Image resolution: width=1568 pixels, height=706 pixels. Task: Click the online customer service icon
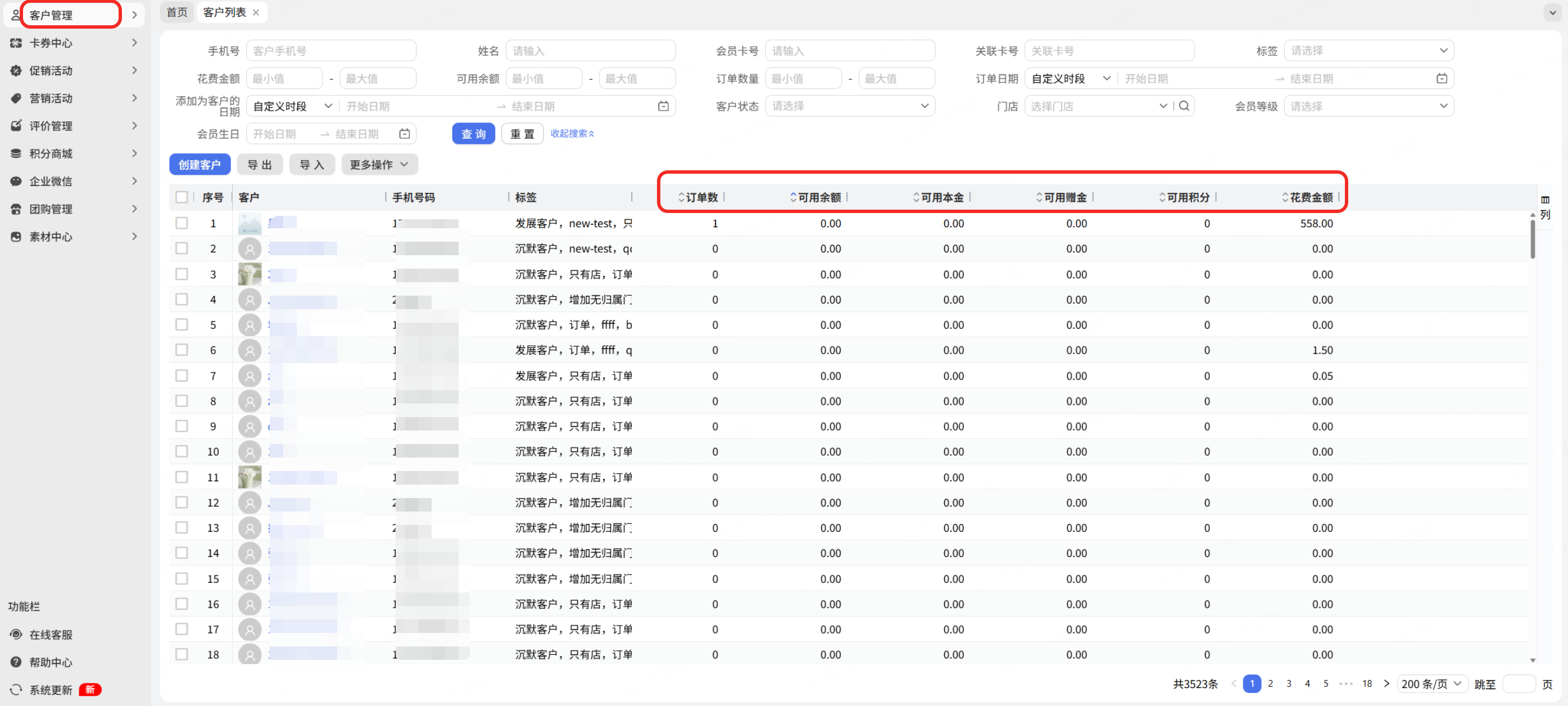tap(16, 634)
